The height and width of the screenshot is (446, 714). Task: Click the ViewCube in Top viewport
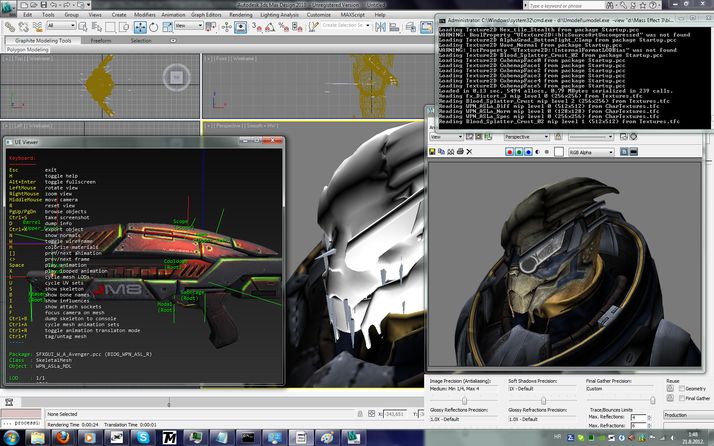[x=175, y=75]
